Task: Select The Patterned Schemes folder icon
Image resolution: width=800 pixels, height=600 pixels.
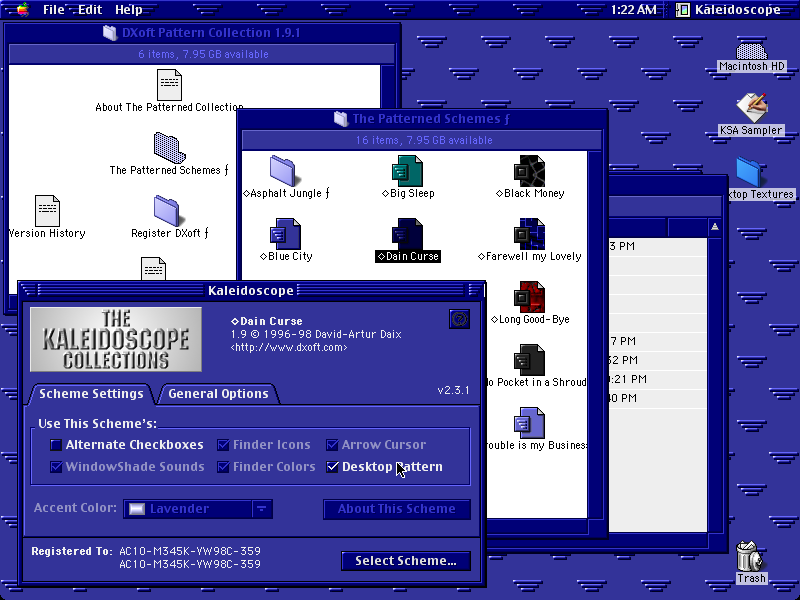Action: [x=169, y=148]
